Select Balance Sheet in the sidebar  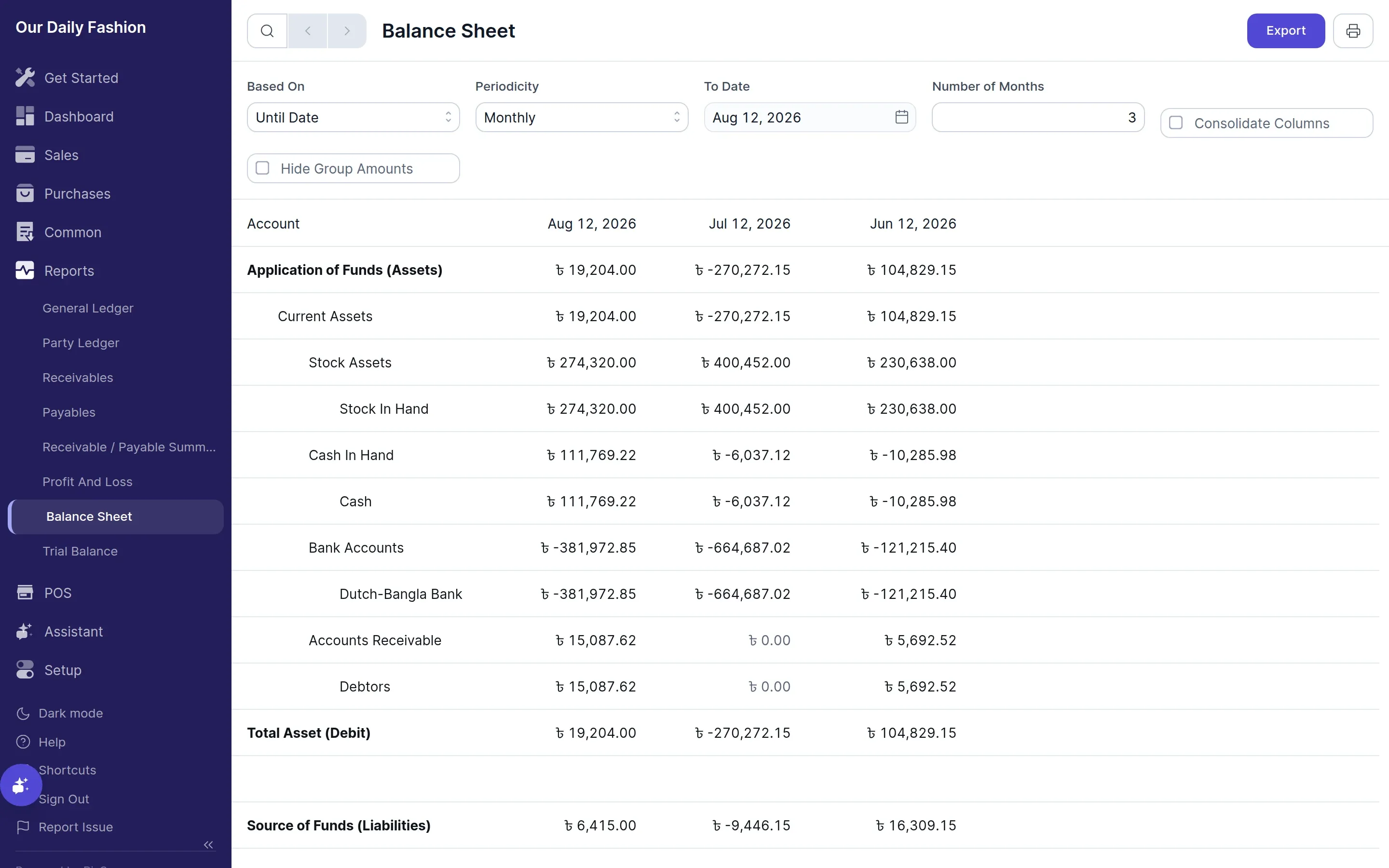pyautogui.click(x=116, y=516)
